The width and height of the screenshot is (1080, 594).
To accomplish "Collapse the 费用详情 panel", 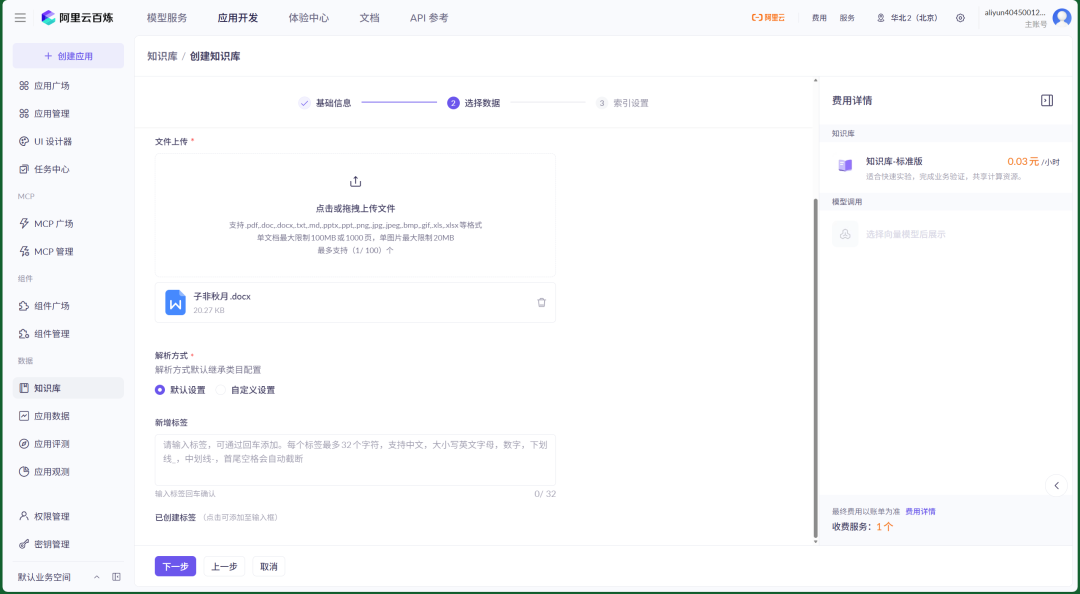I will (x=1047, y=100).
